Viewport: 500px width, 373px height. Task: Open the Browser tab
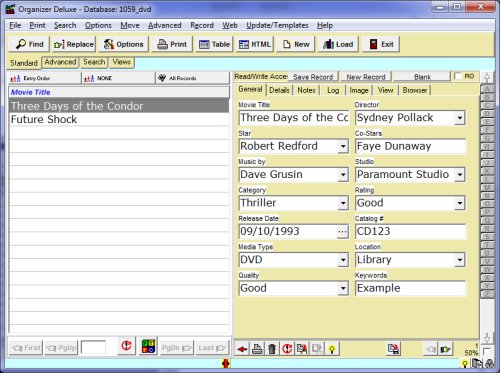click(415, 90)
